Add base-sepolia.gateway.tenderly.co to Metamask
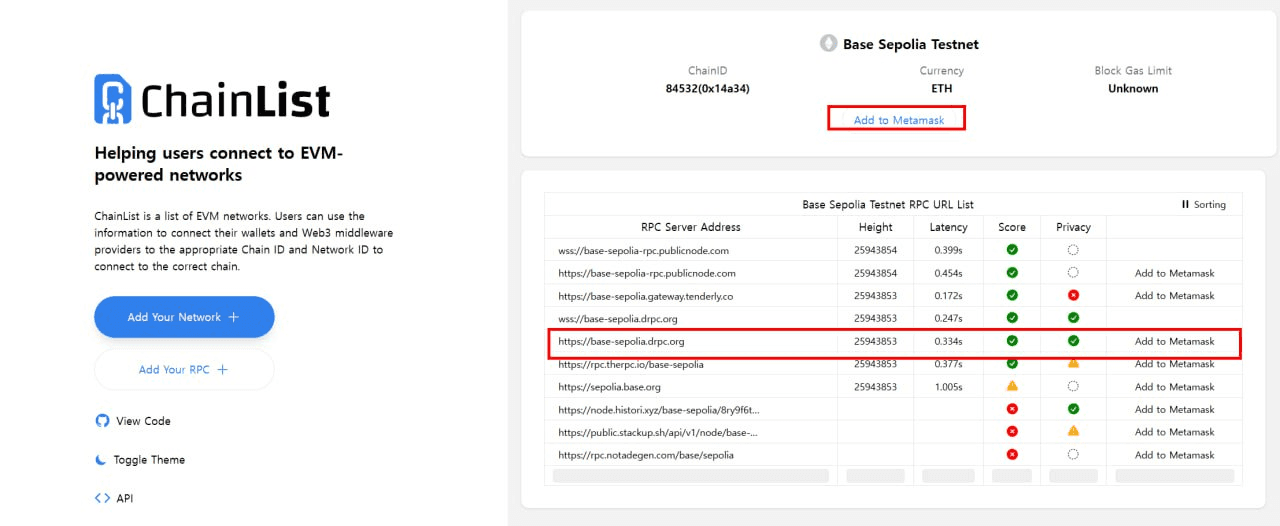Viewport: 1280px width, 526px height. pos(1174,296)
